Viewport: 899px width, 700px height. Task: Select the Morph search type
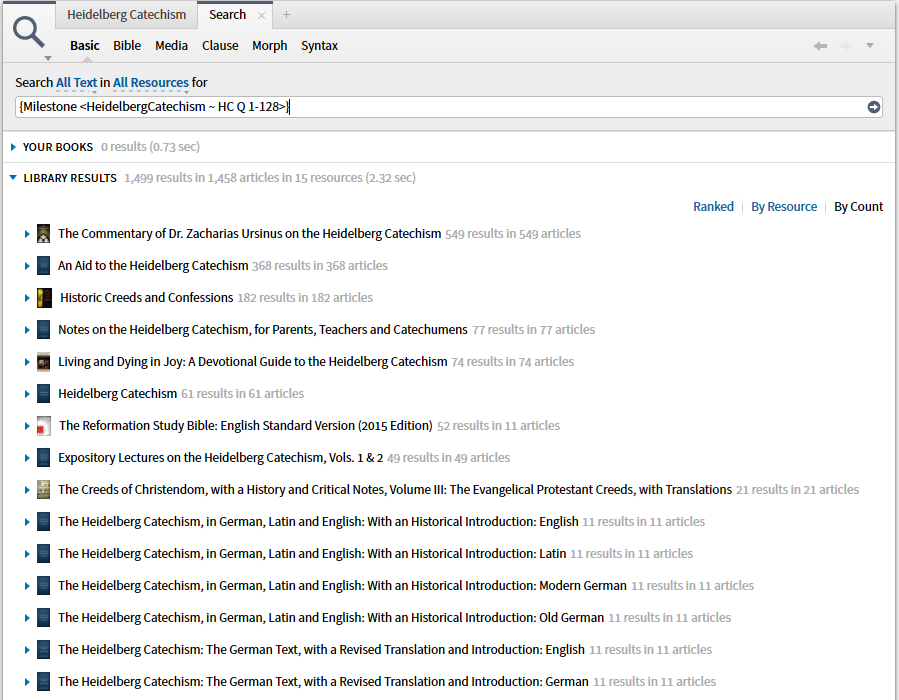269,45
